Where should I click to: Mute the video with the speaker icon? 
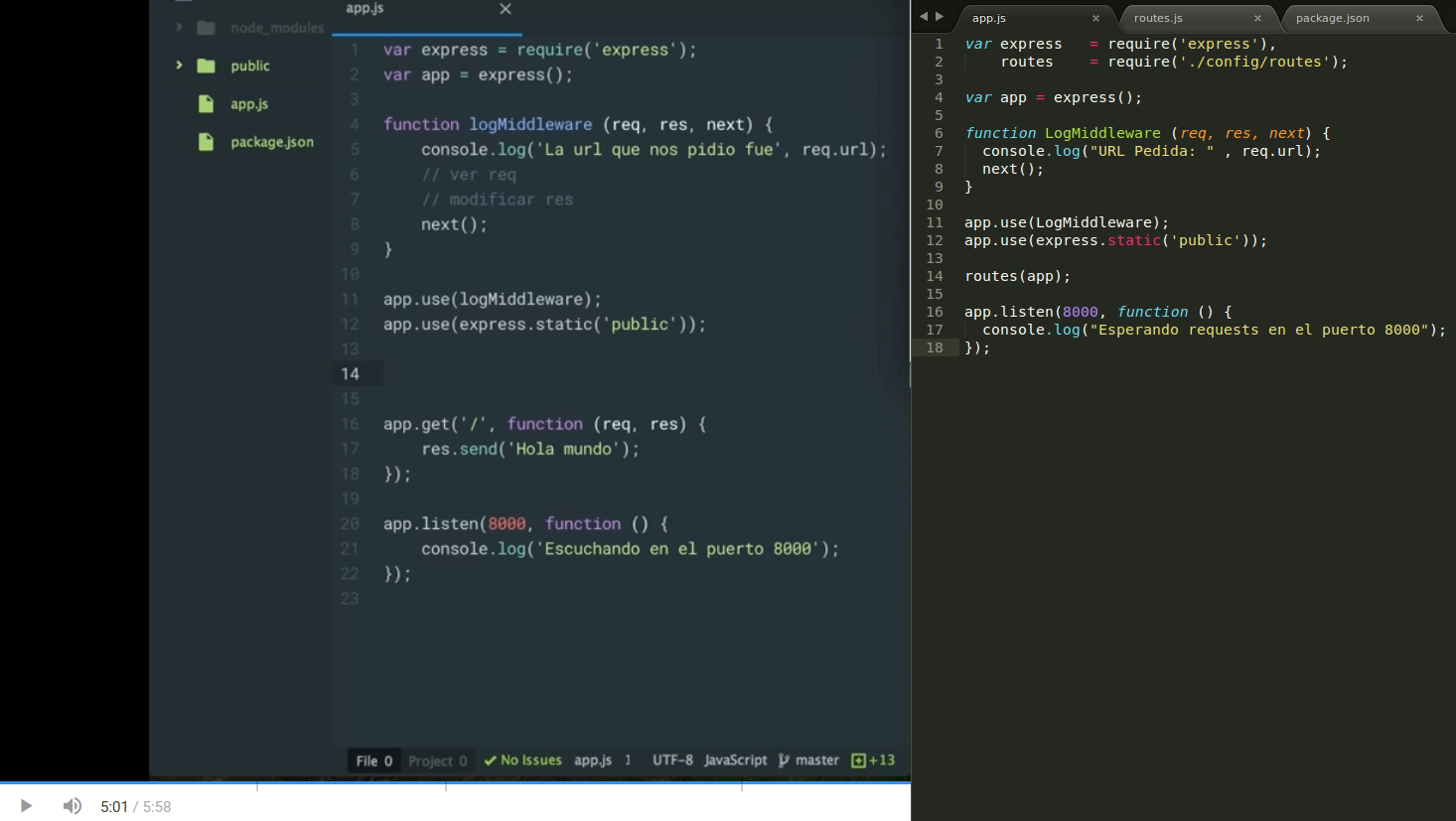pos(72,806)
